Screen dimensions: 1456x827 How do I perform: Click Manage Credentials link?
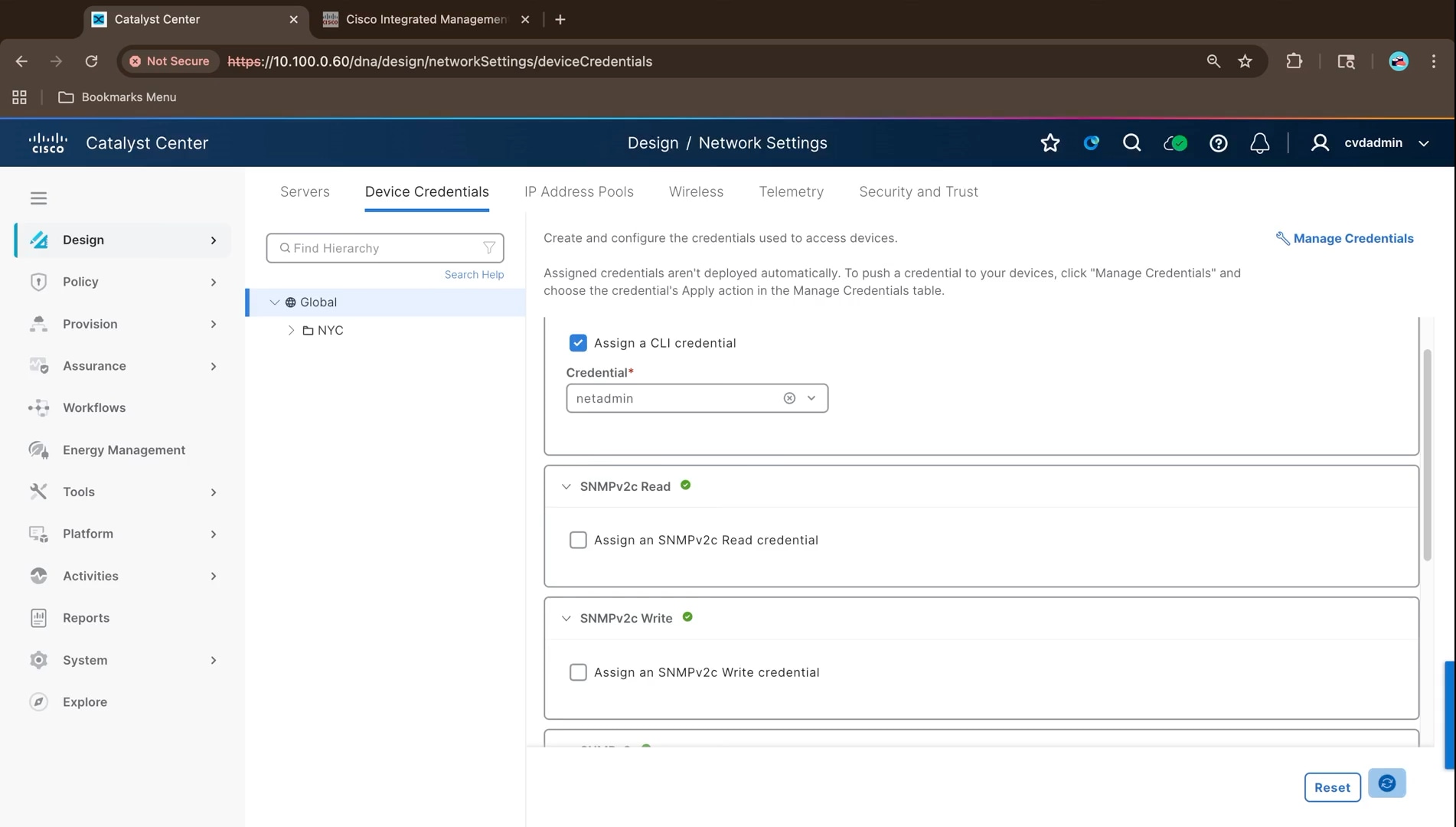1344,238
